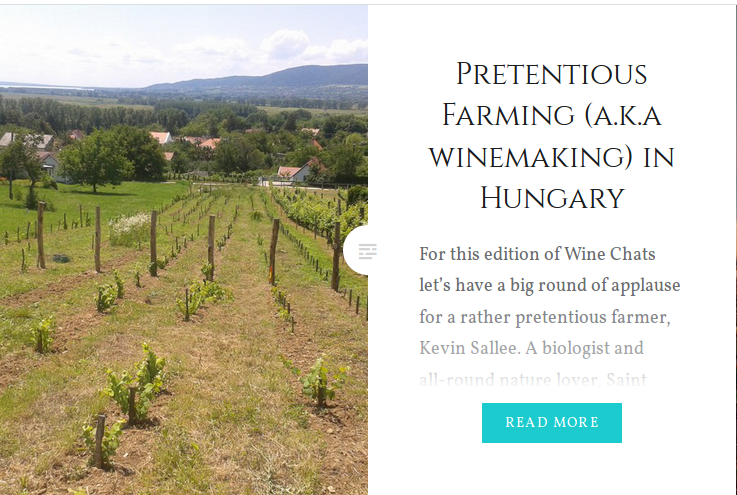Open the vineyard featured image

[184, 250]
